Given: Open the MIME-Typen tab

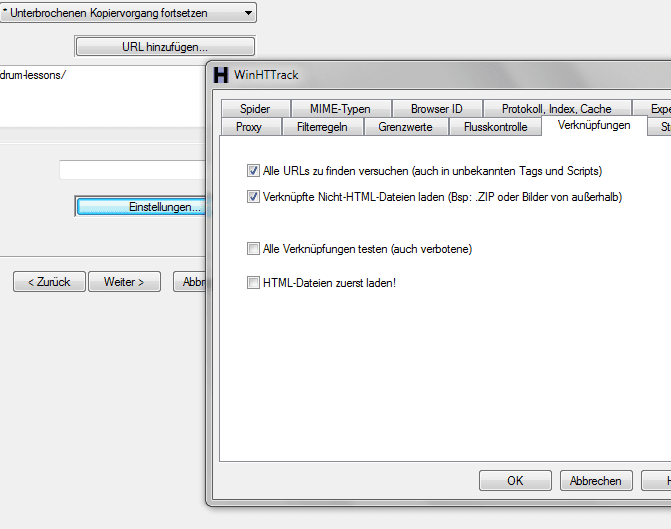Looking at the screenshot, I should [x=341, y=109].
